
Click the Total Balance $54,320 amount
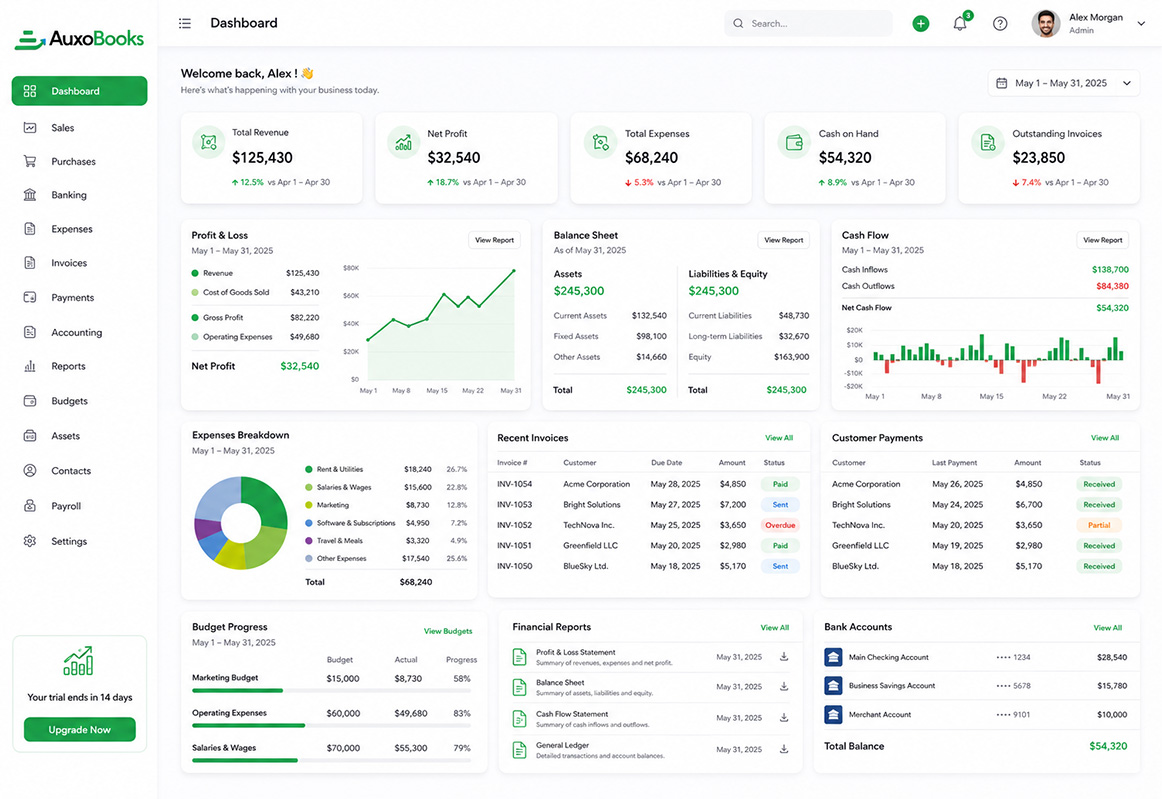coord(1107,746)
